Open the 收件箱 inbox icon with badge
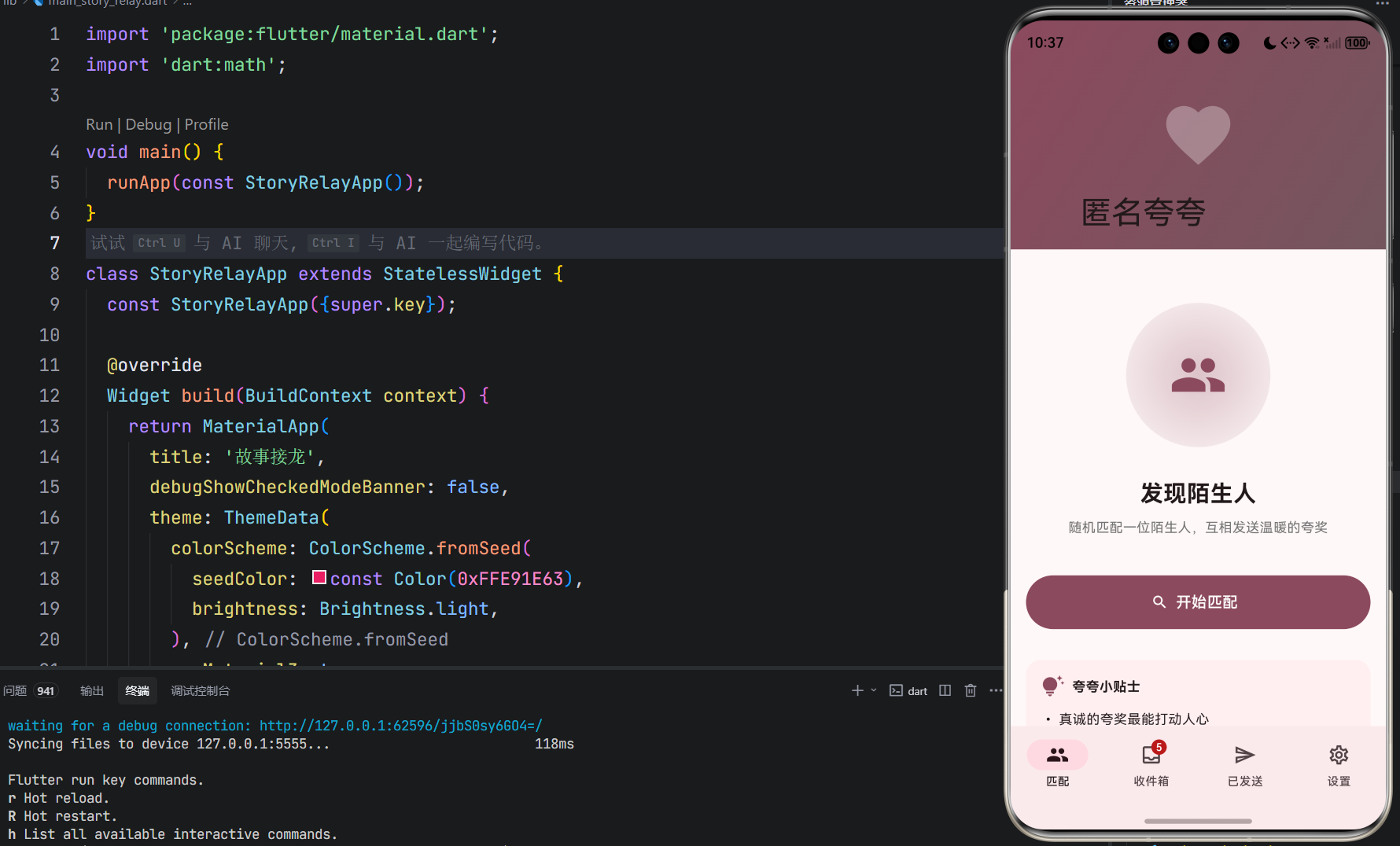This screenshot has width=1400, height=846. tap(1152, 754)
